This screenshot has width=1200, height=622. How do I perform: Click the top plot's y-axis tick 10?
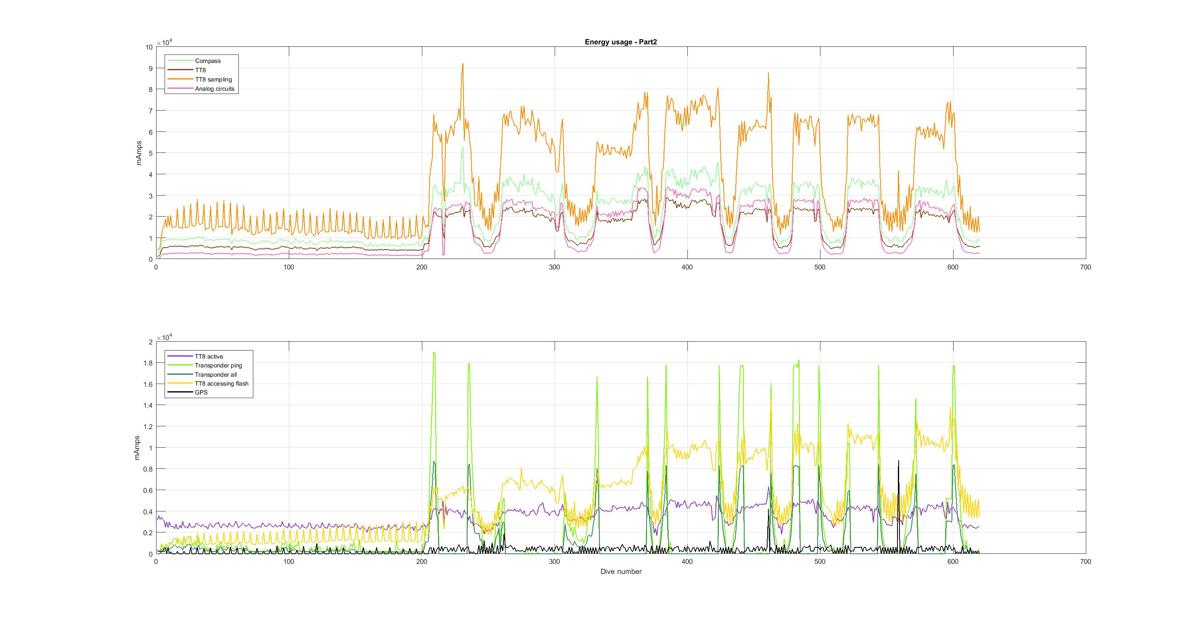coord(149,47)
